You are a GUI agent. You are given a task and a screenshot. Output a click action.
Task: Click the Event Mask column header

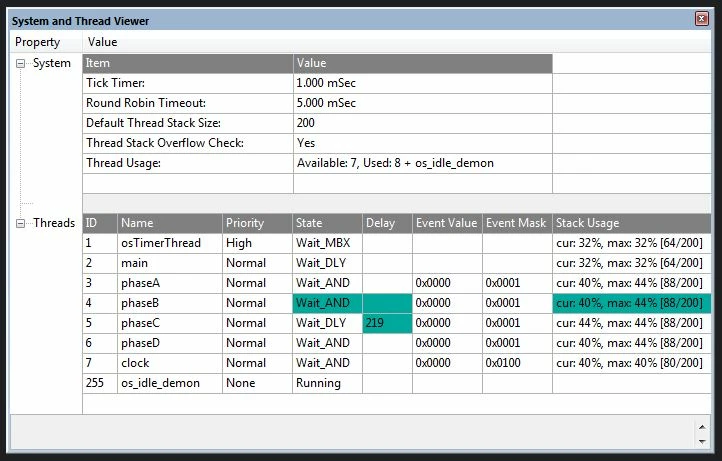tap(517, 223)
